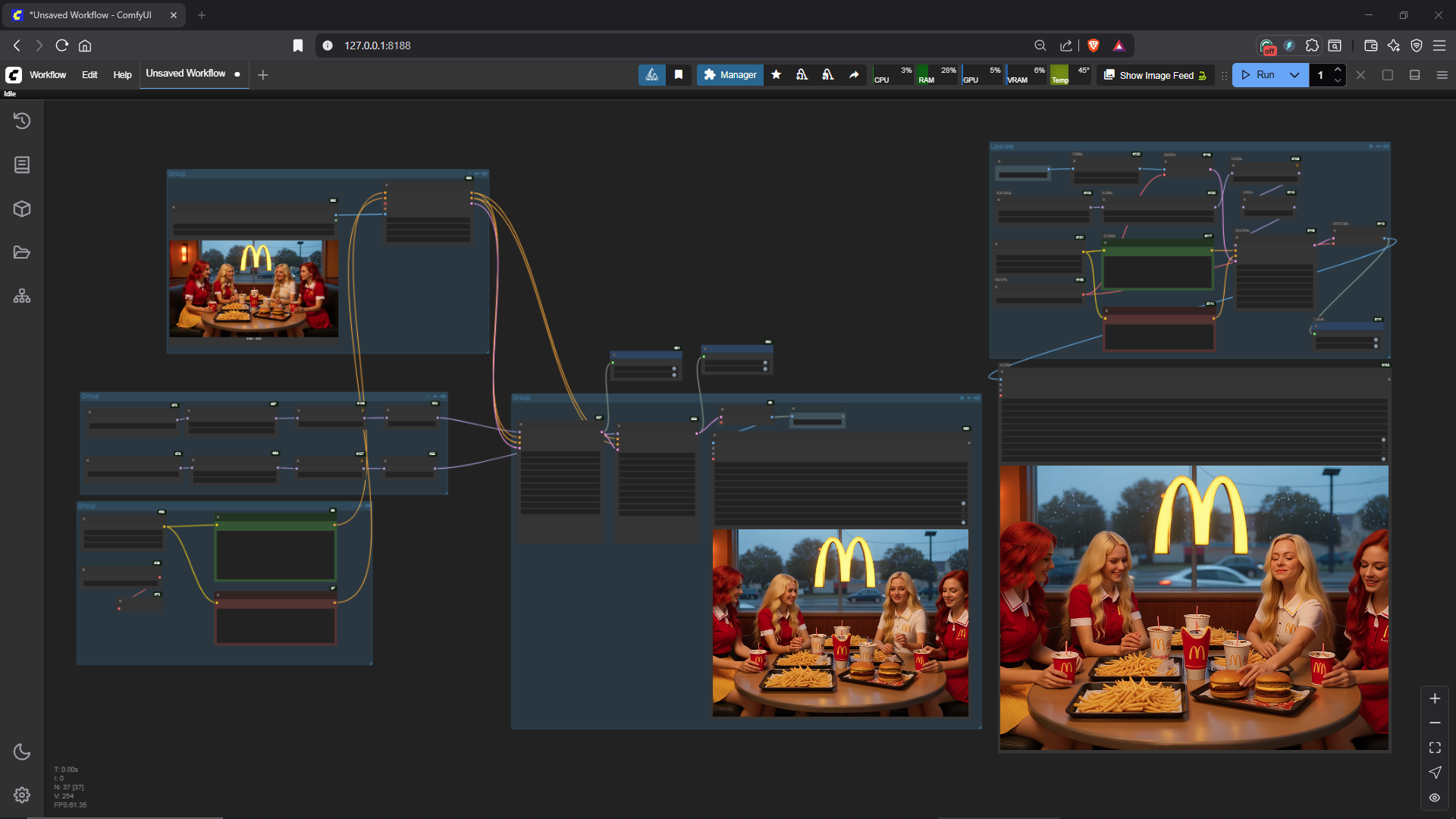Screen dimensions: 1456x819
Task: Toggle the bottom panel icon
Action: coord(1415,74)
